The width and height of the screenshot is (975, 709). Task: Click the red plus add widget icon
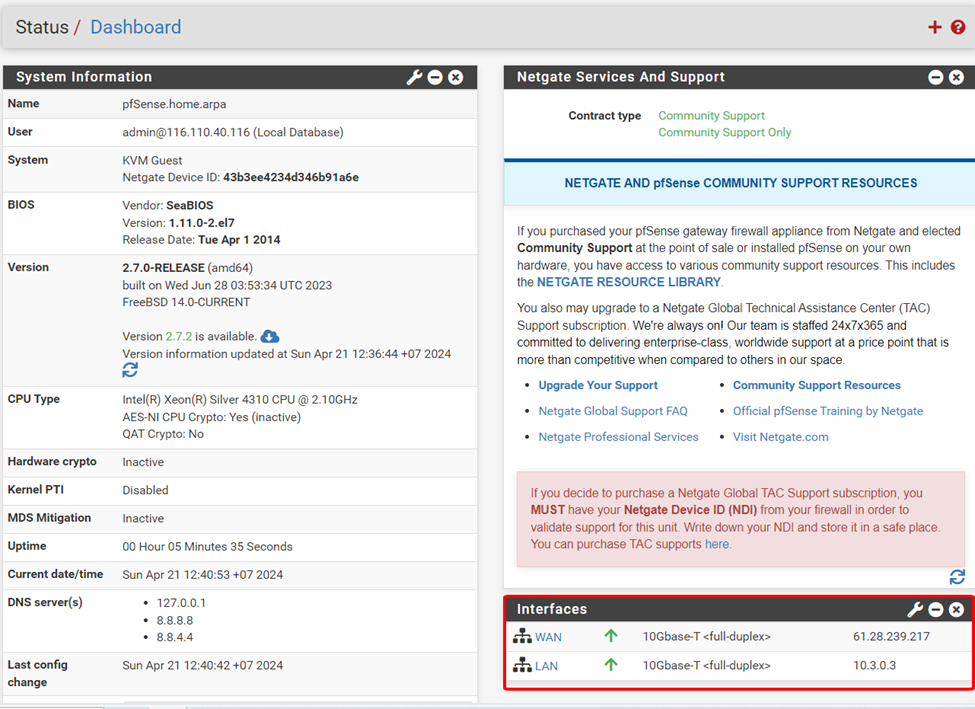pyautogui.click(x=934, y=27)
